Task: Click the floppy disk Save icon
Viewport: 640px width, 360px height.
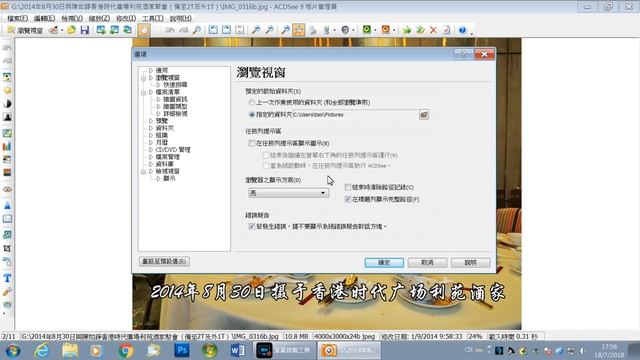Action: tap(84, 30)
